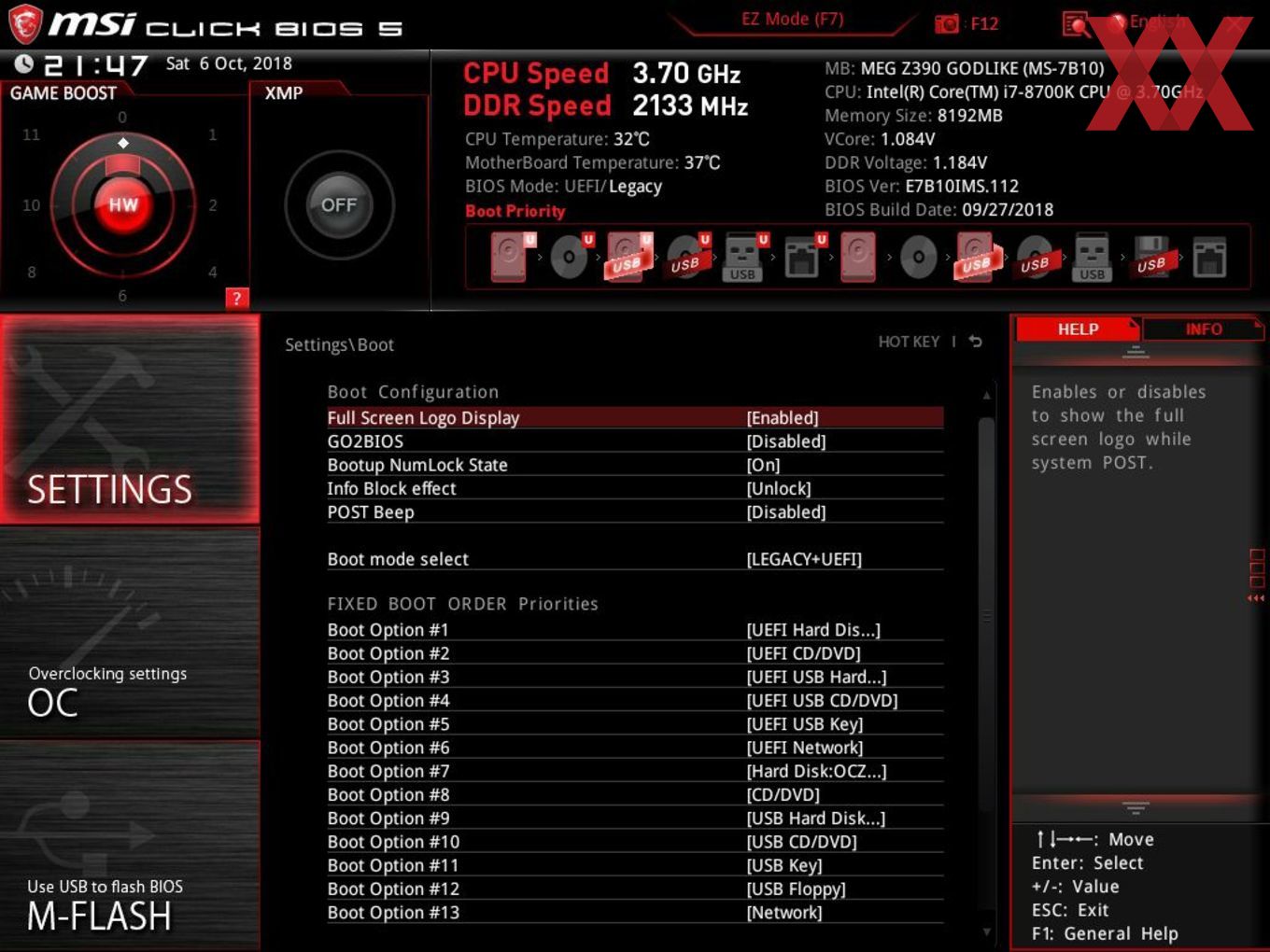This screenshot has height=952, width=1270.
Task: Open the SETTINGS section
Action: click(x=130, y=419)
